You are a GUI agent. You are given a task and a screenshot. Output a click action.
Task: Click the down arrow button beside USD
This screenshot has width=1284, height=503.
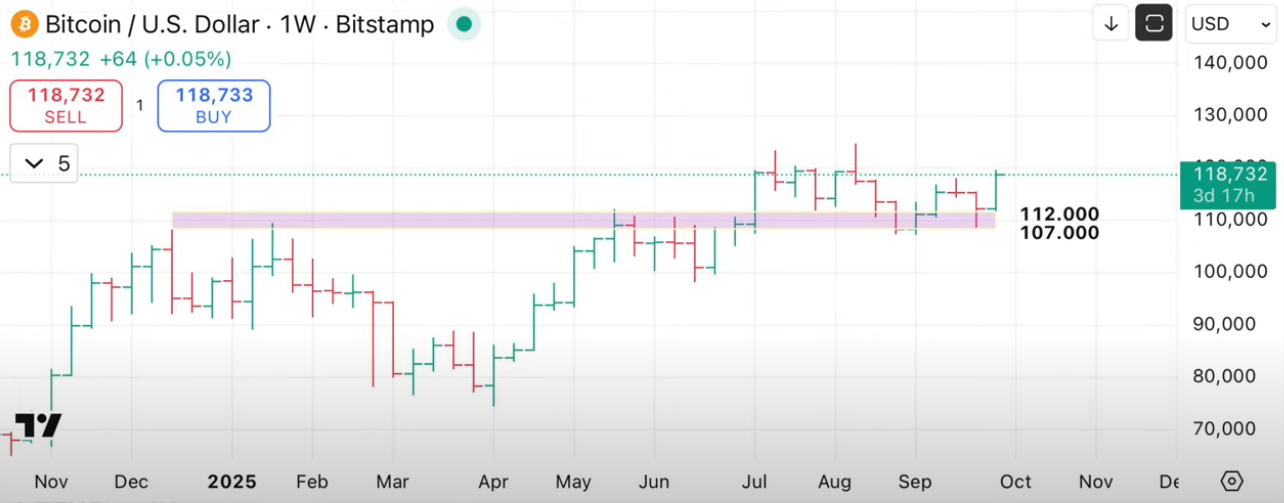click(1110, 23)
